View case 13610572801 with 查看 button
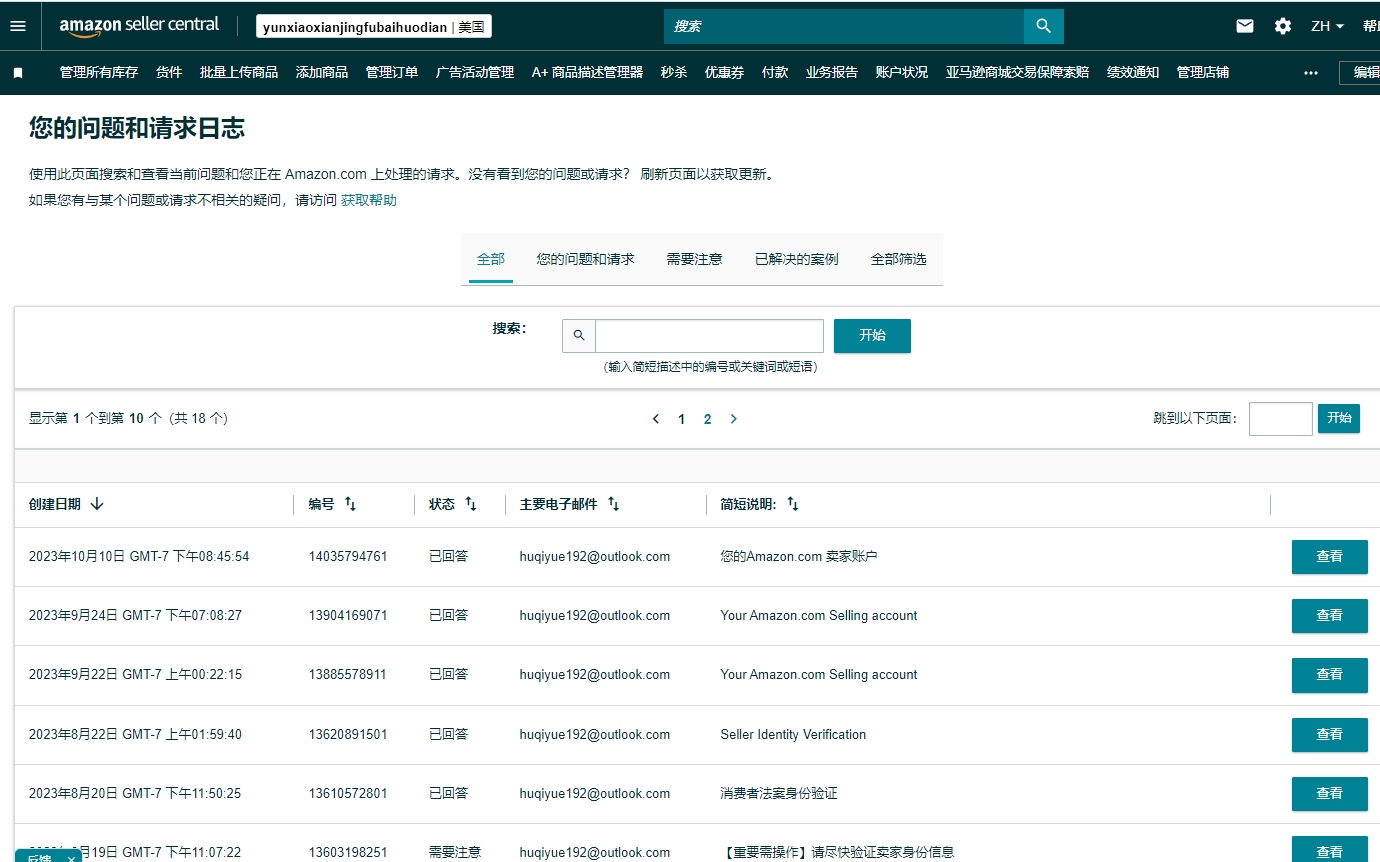This screenshot has height=862, width=1380. pos(1329,794)
